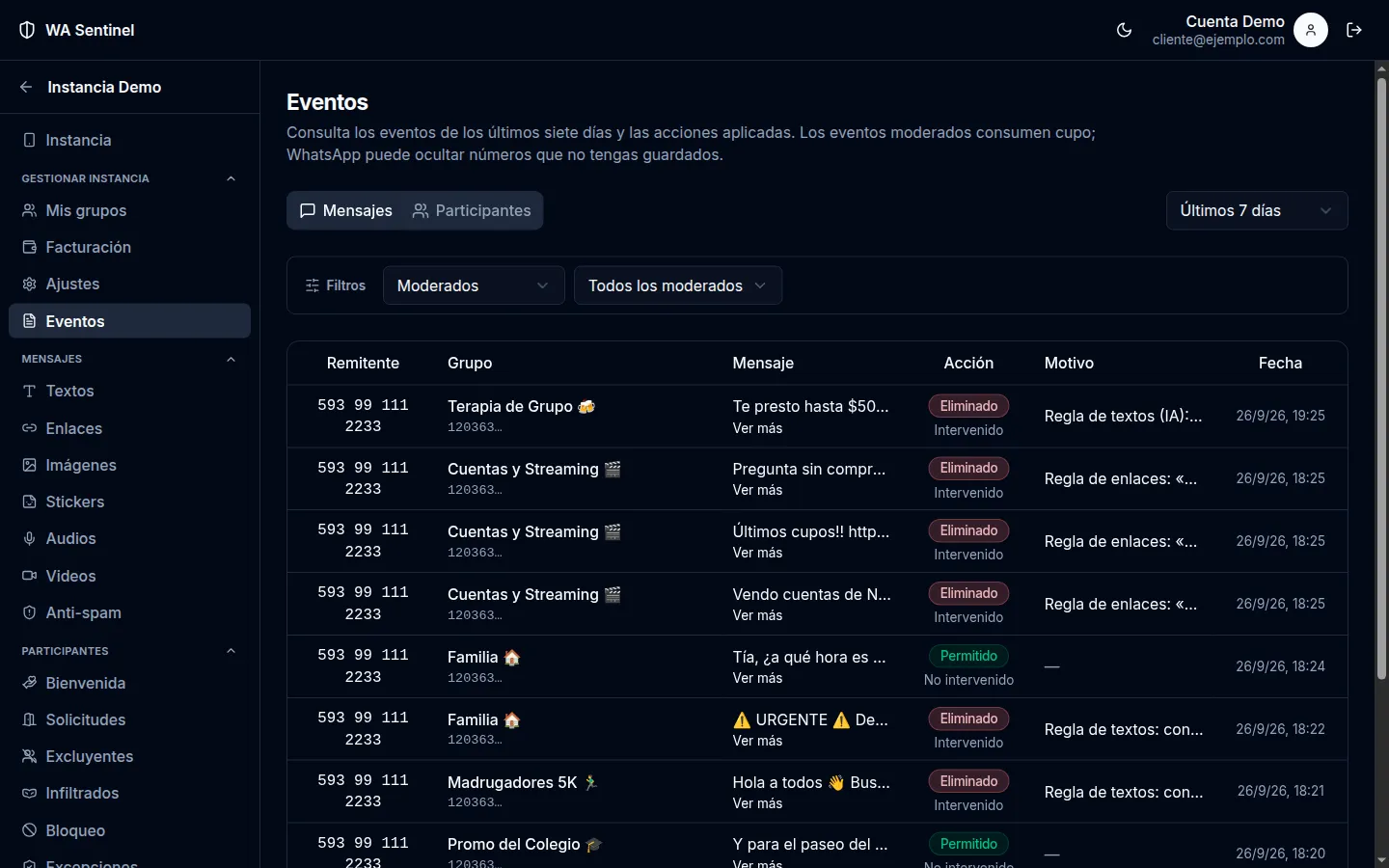Open Bienvenida in the sidebar
1389x868 pixels.
coord(129,683)
